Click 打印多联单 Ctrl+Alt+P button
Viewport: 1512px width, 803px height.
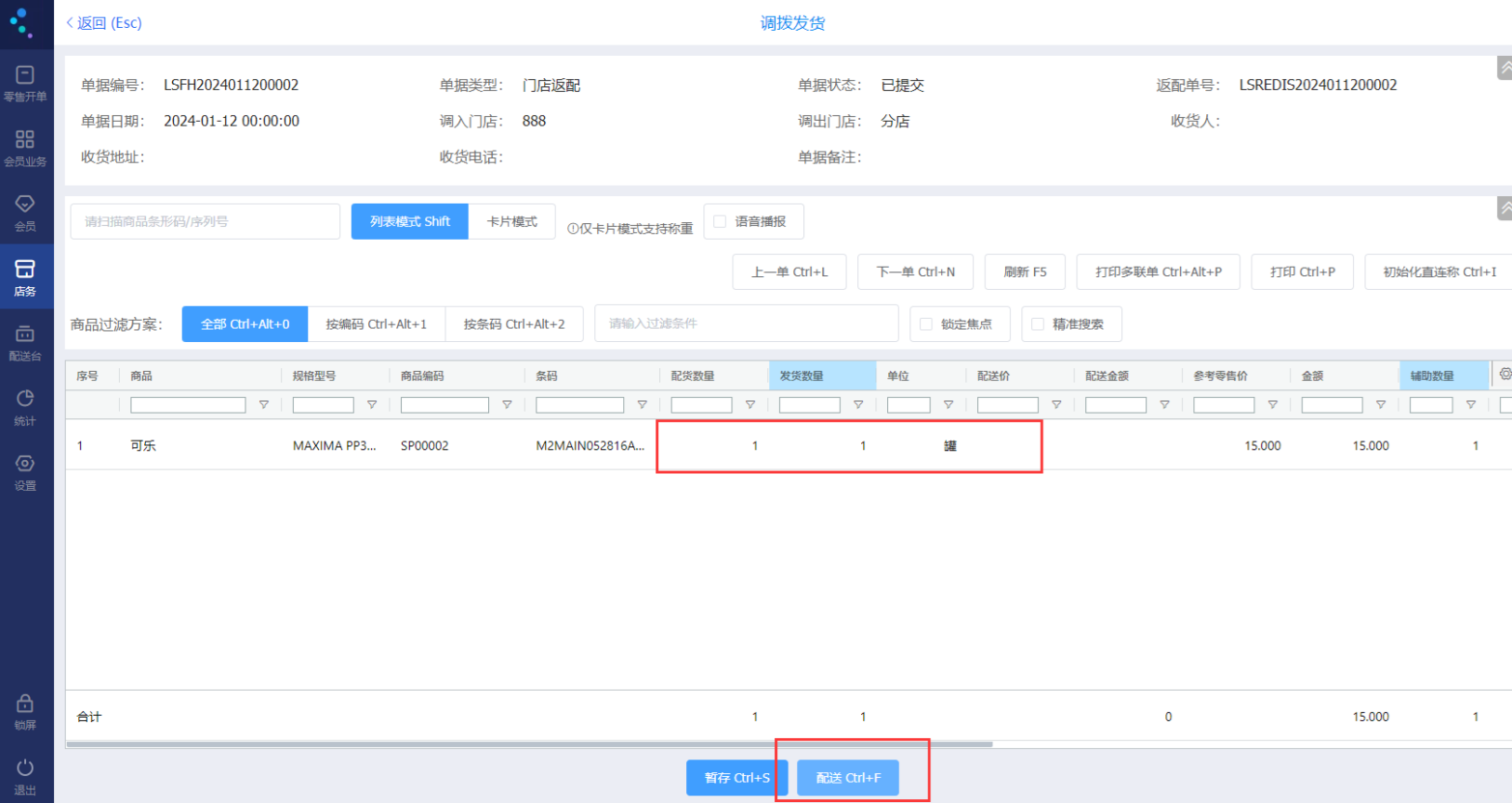tap(1159, 271)
